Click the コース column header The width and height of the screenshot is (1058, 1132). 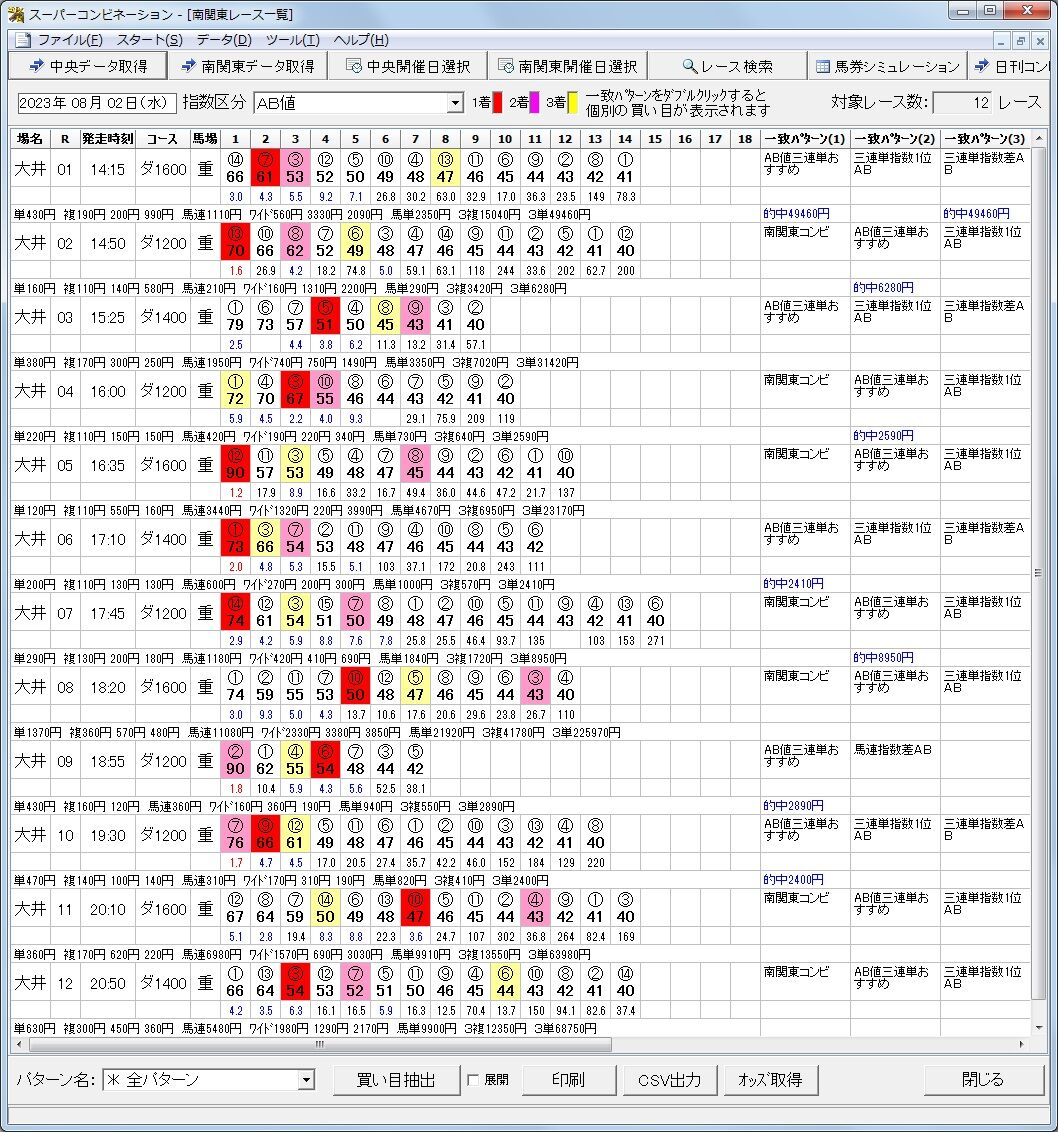click(162, 139)
